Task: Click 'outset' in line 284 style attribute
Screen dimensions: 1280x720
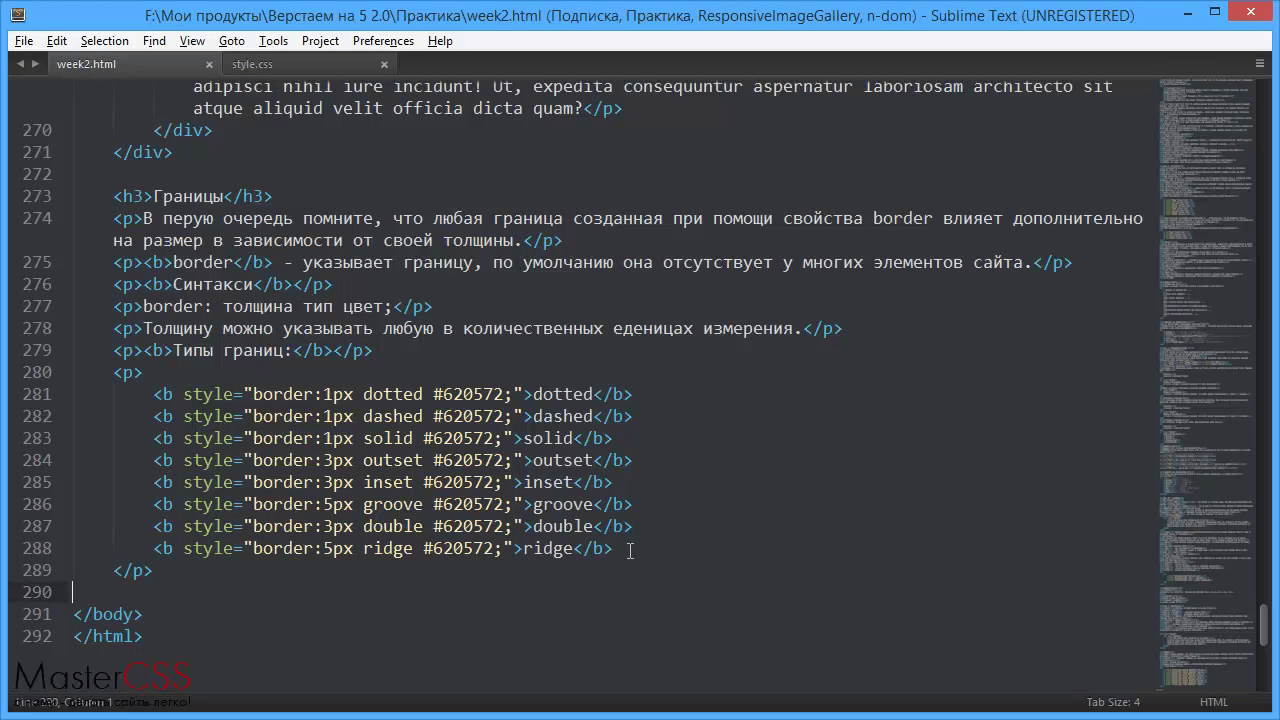Action: coord(393,460)
